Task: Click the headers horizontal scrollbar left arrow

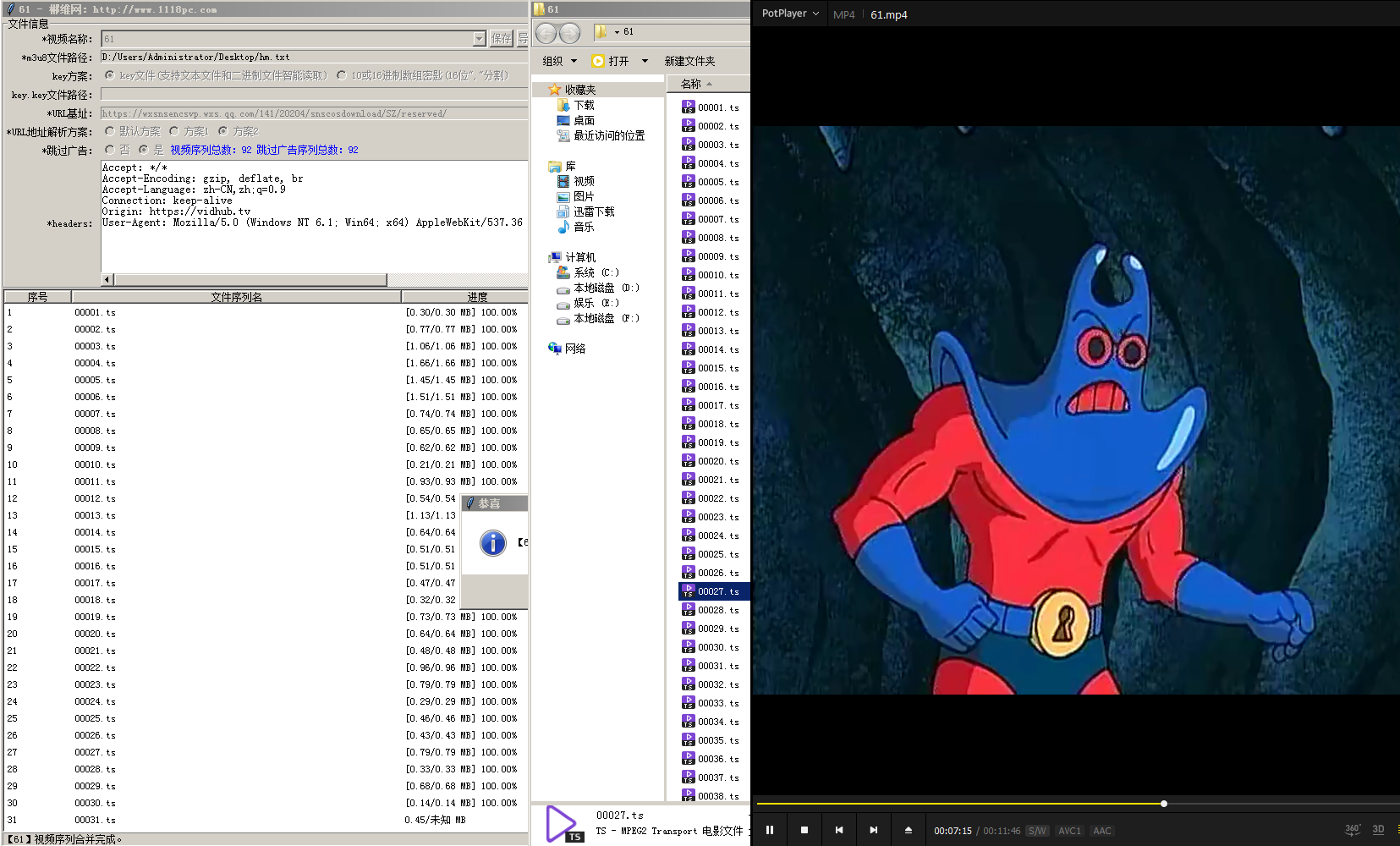Action: [107, 279]
